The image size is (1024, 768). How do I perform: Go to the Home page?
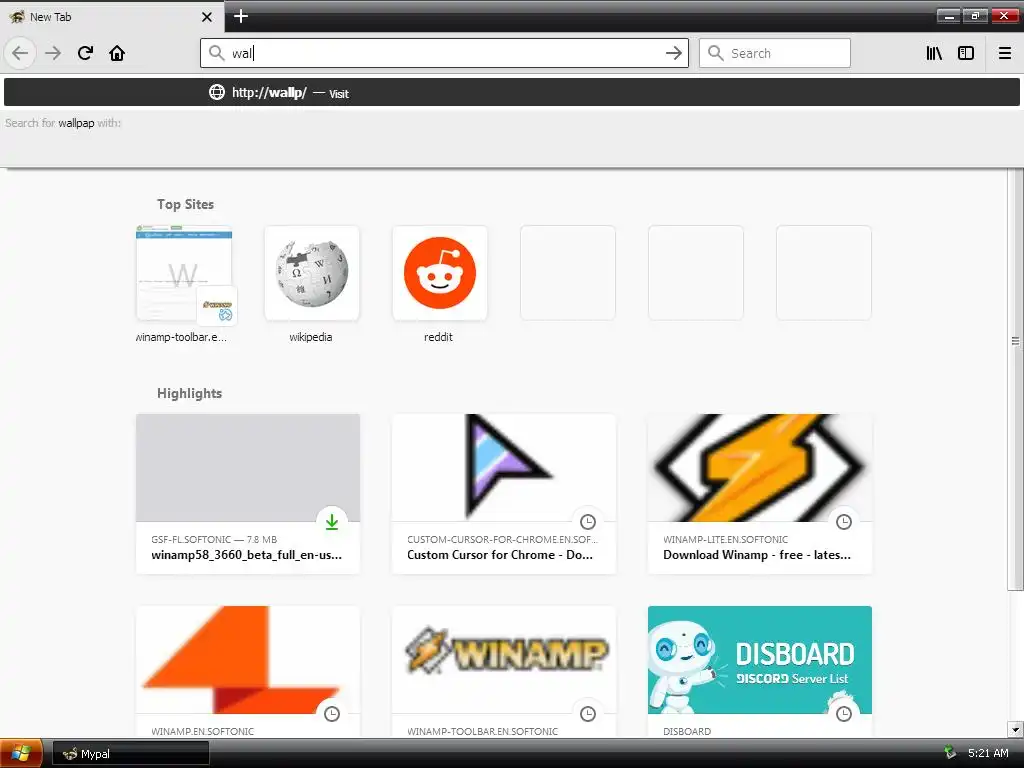pyautogui.click(x=117, y=53)
